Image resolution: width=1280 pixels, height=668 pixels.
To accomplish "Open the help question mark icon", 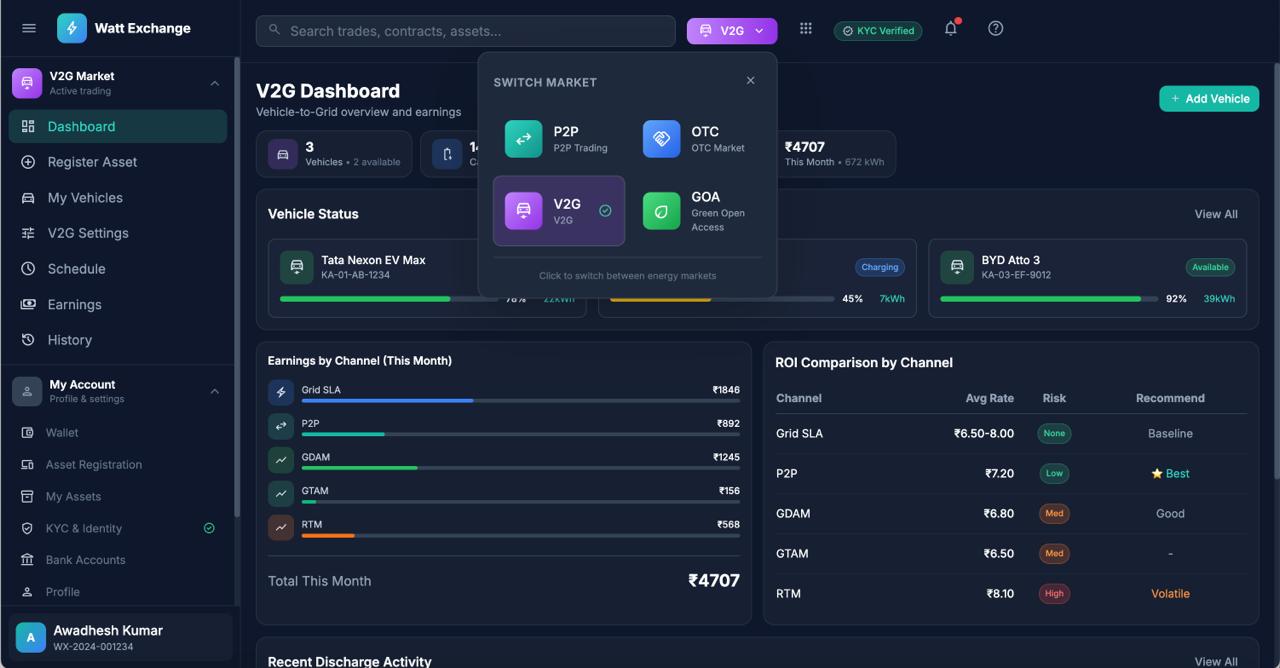I will coord(995,28).
